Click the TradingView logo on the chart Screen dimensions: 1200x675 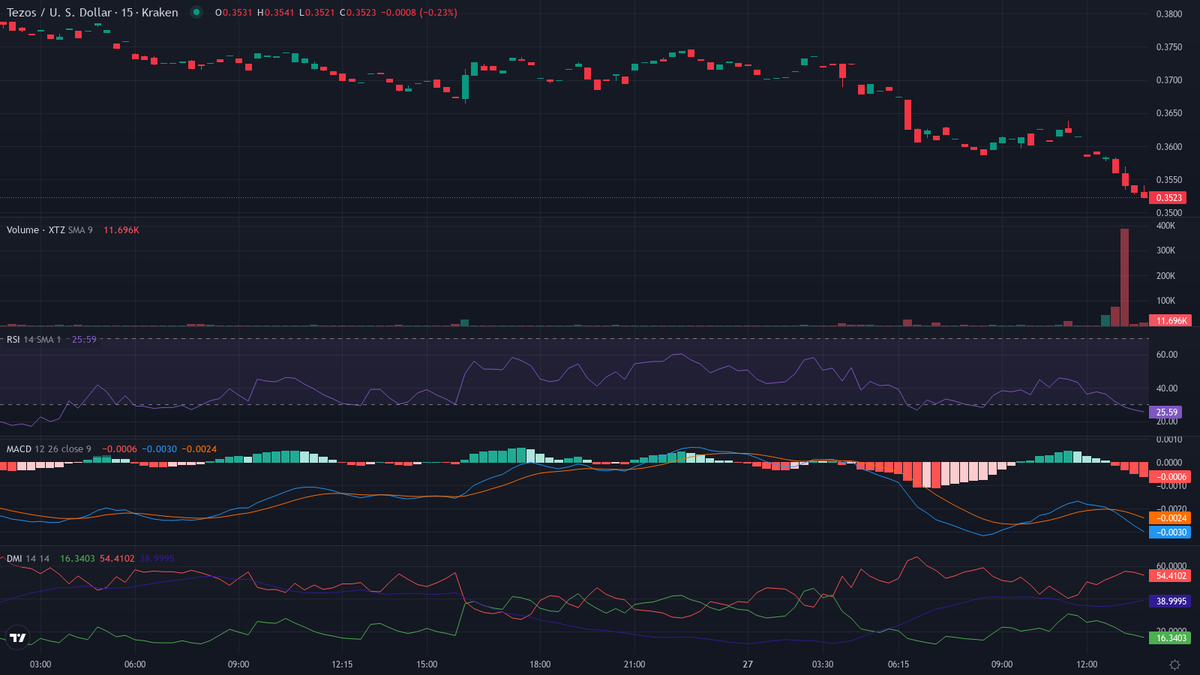(x=17, y=638)
